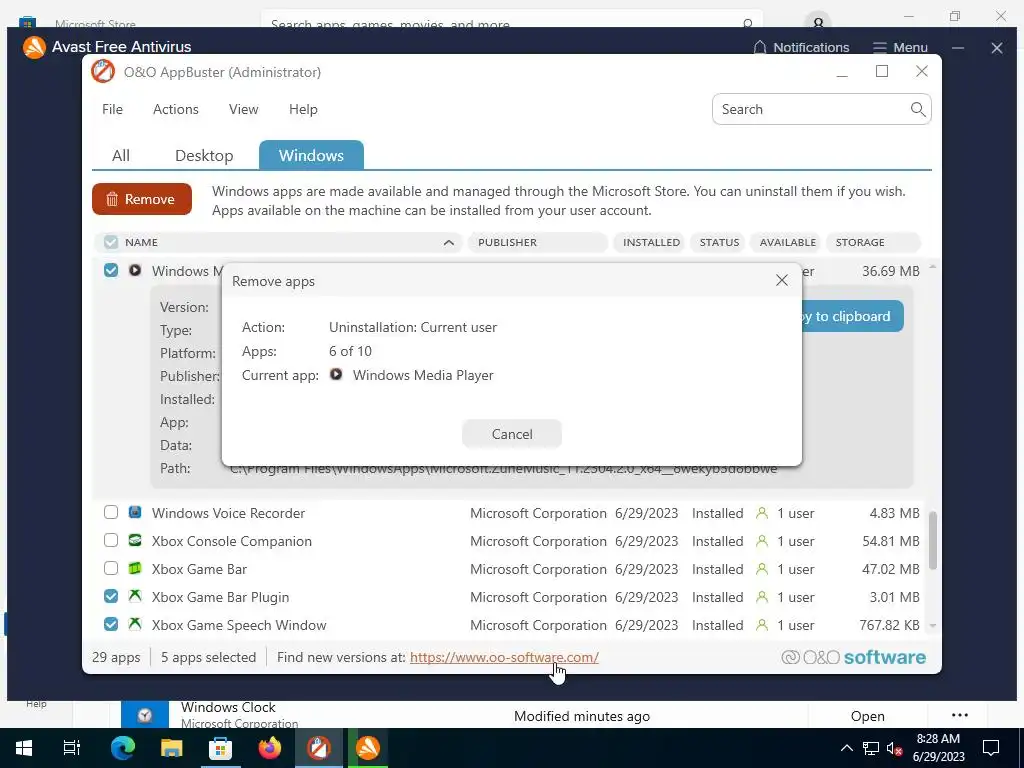Open the oo-software.com link

(x=504, y=657)
